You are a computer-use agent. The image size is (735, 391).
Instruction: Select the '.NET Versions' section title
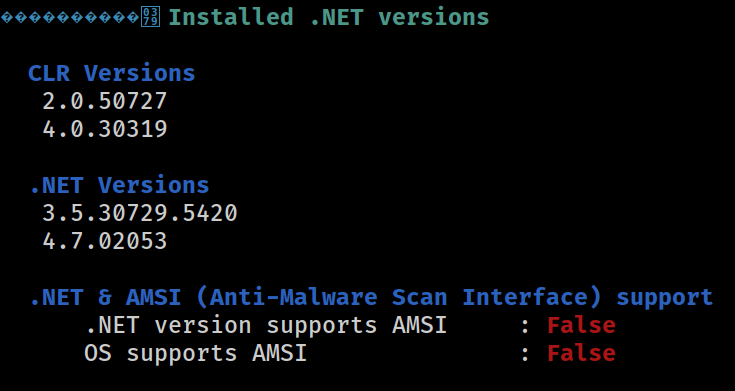119,185
